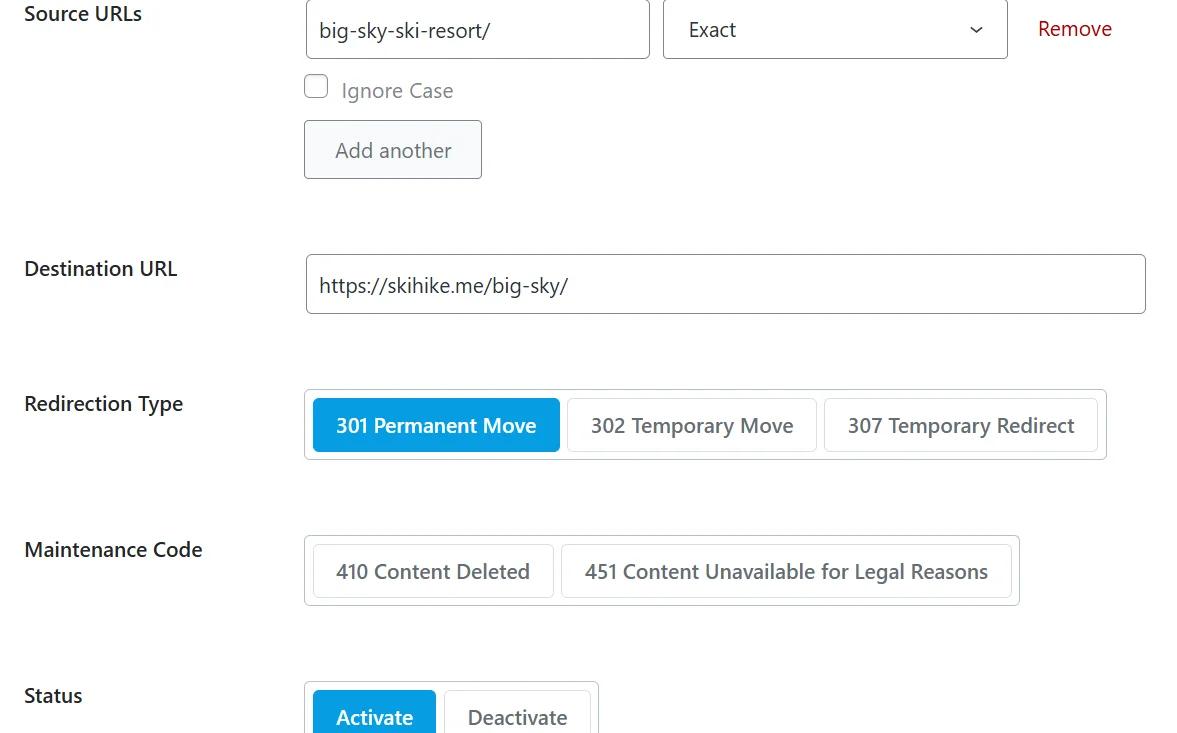Click the chevron arrow in the Exact dropdown
Screen dimensions: 1177x733
[x=976, y=30]
